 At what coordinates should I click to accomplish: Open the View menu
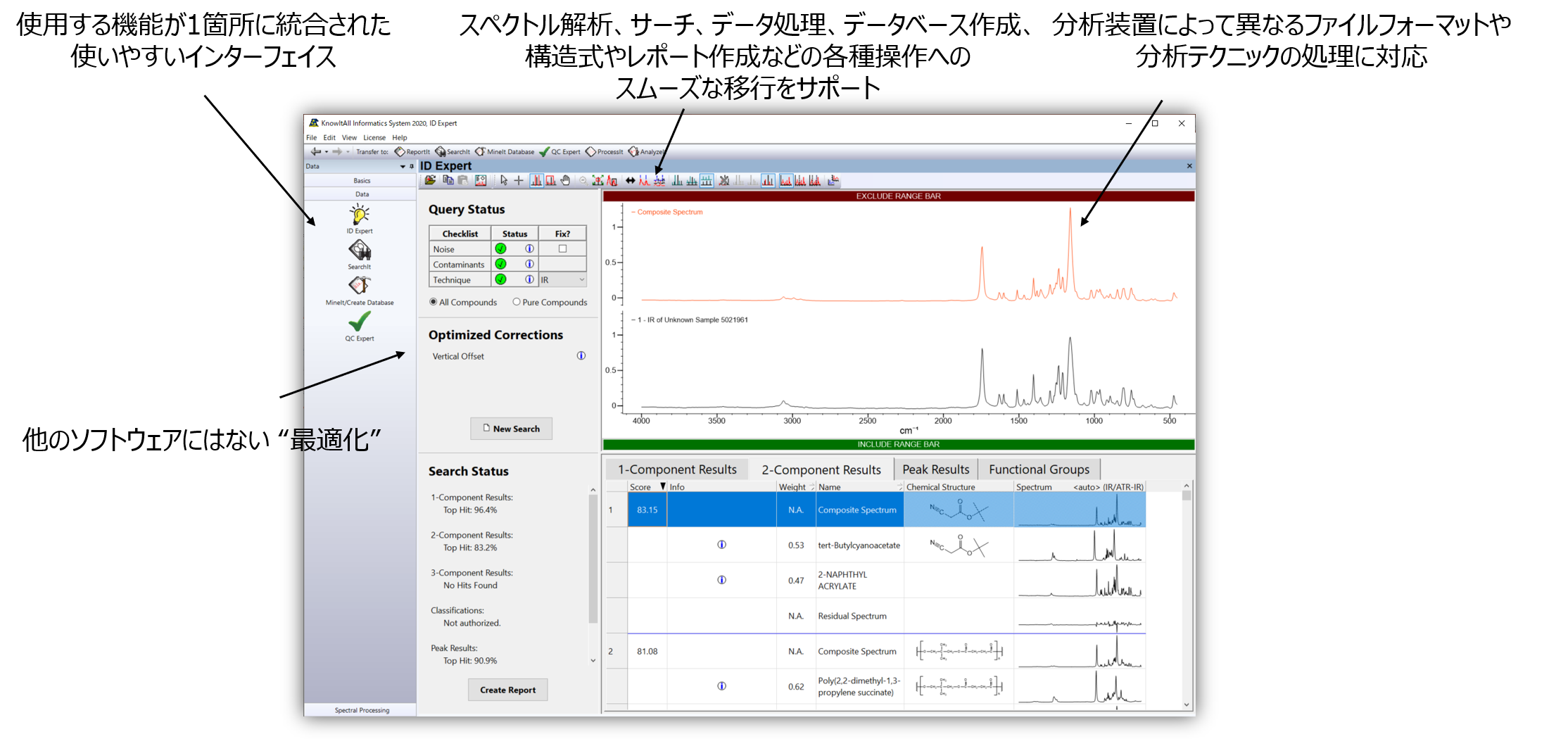[349, 137]
